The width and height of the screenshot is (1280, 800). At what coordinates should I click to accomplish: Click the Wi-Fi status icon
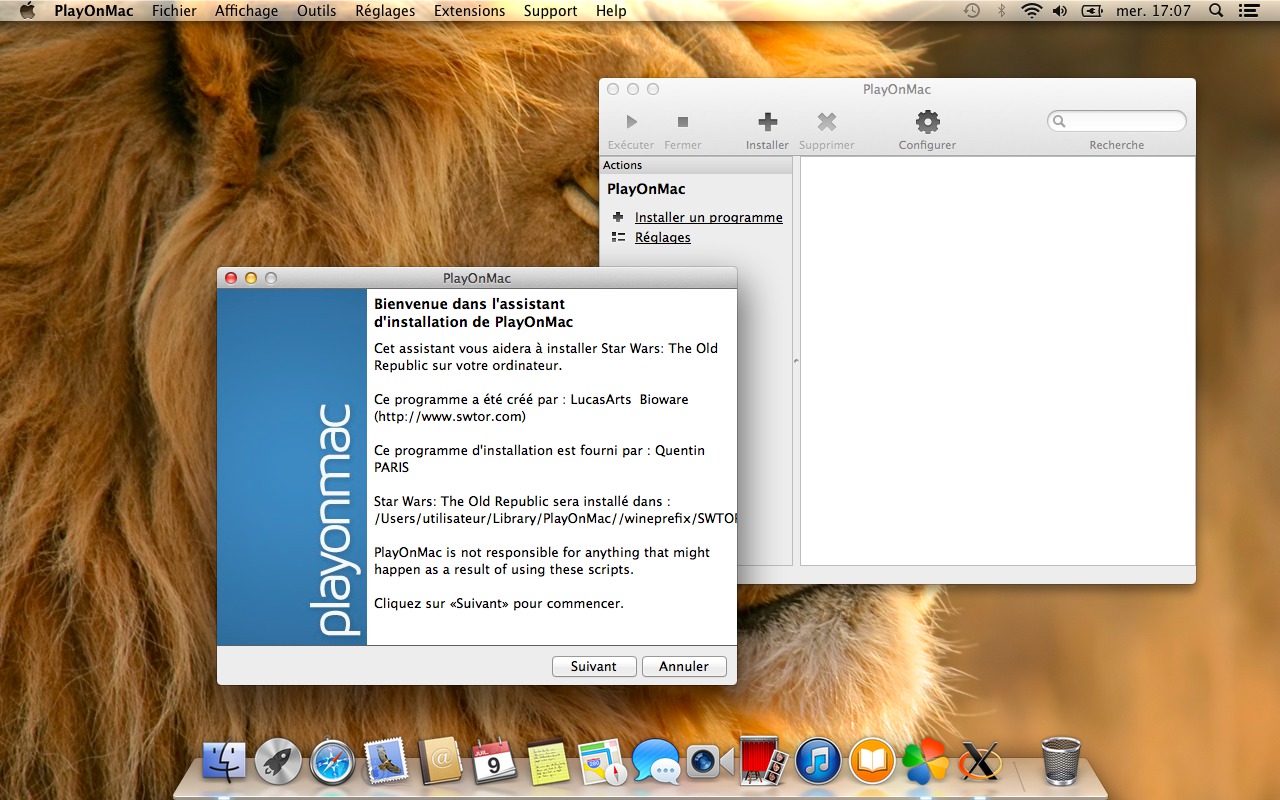point(1031,11)
